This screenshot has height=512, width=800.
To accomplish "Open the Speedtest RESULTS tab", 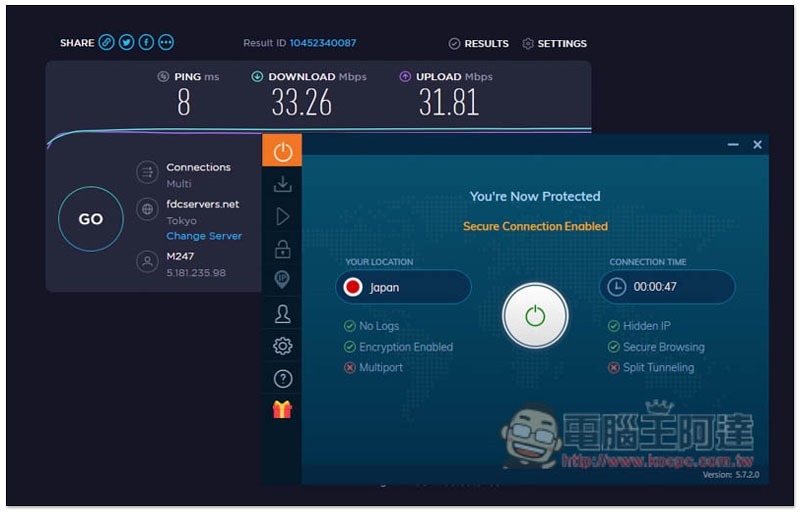I will [x=478, y=44].
